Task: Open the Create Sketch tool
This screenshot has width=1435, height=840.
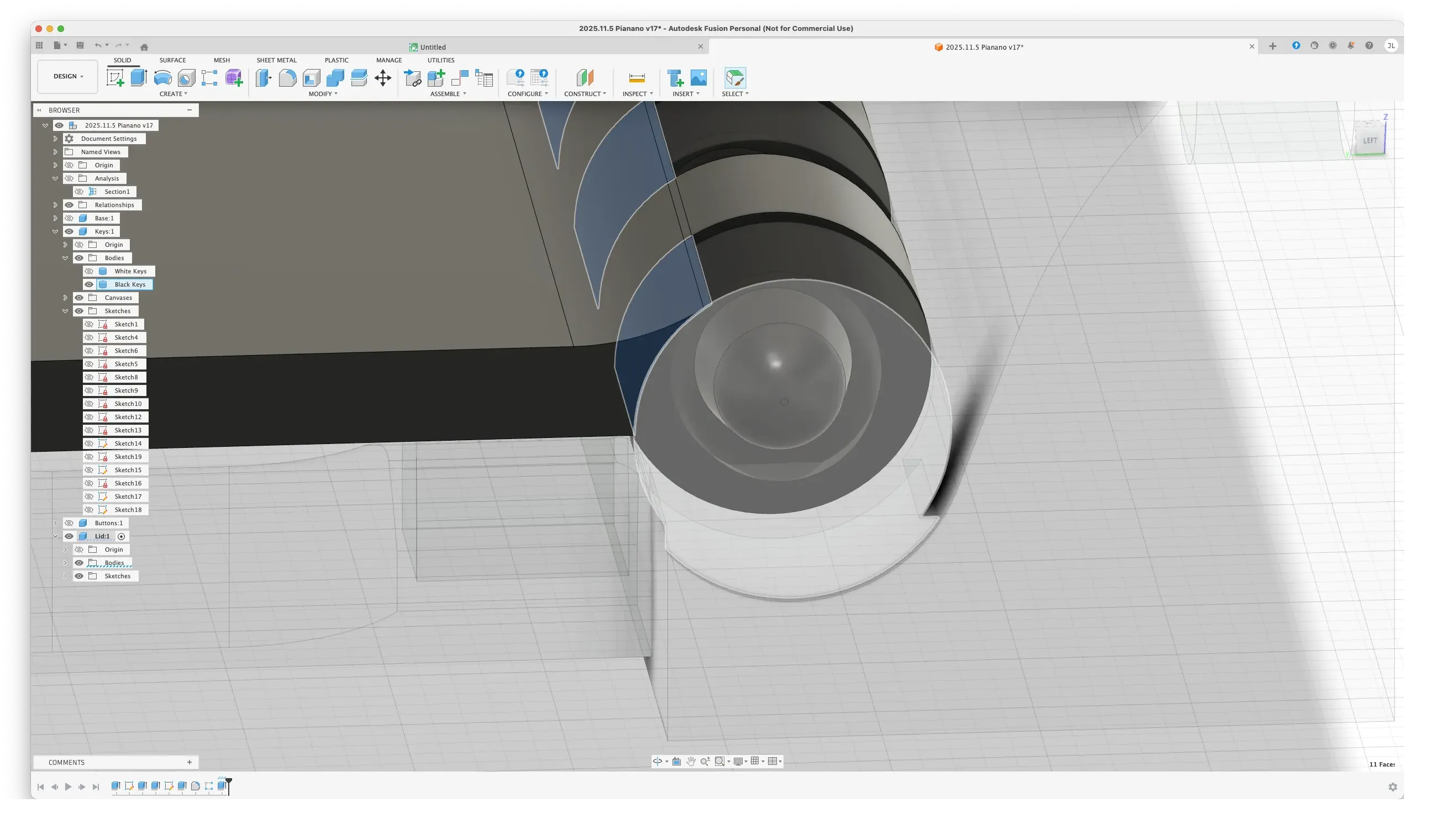Action: pyautogui.click(x=116, y=78)
